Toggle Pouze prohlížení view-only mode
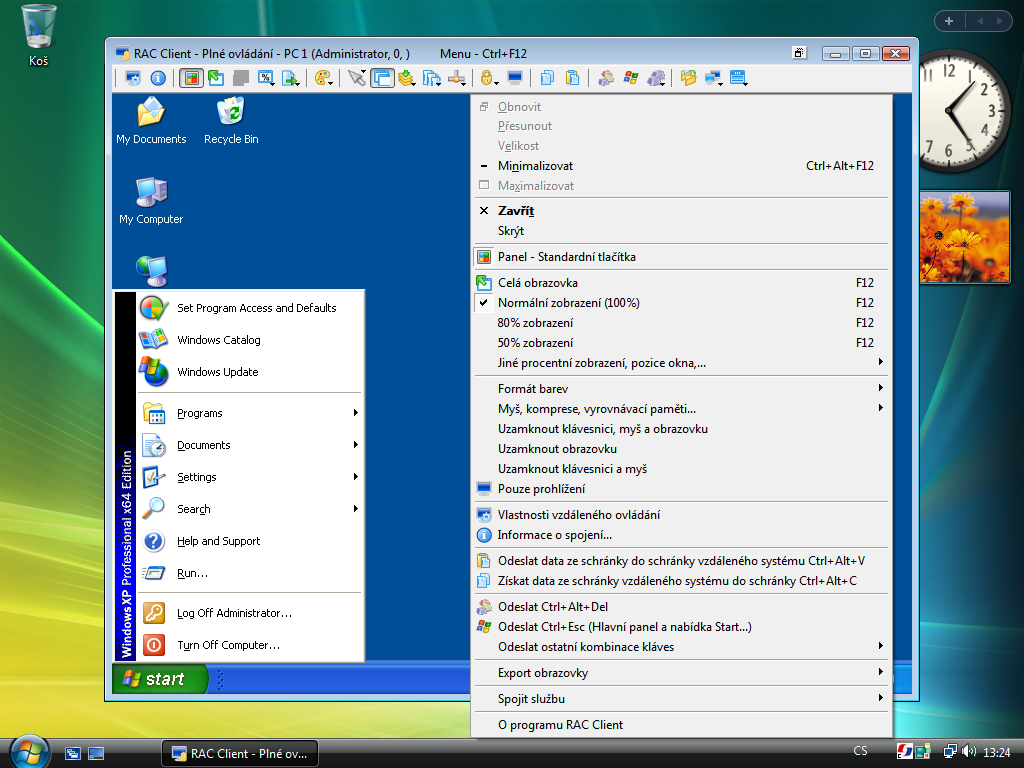Viewport: 1024px width, 768px height. click(681, 489)
